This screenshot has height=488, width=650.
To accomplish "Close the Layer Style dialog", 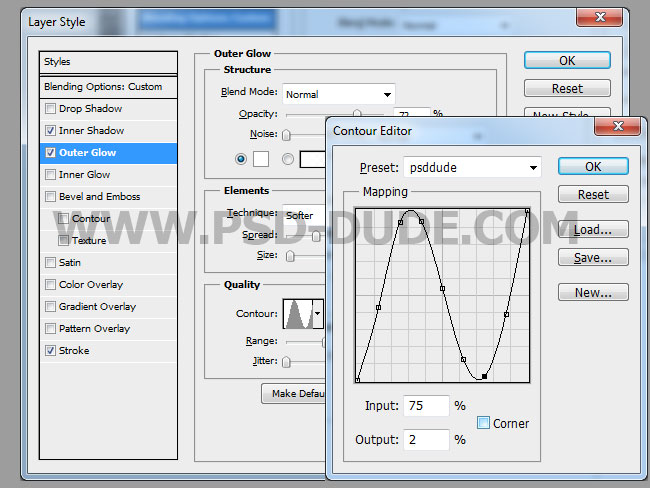I will click(x=600, y=17).
